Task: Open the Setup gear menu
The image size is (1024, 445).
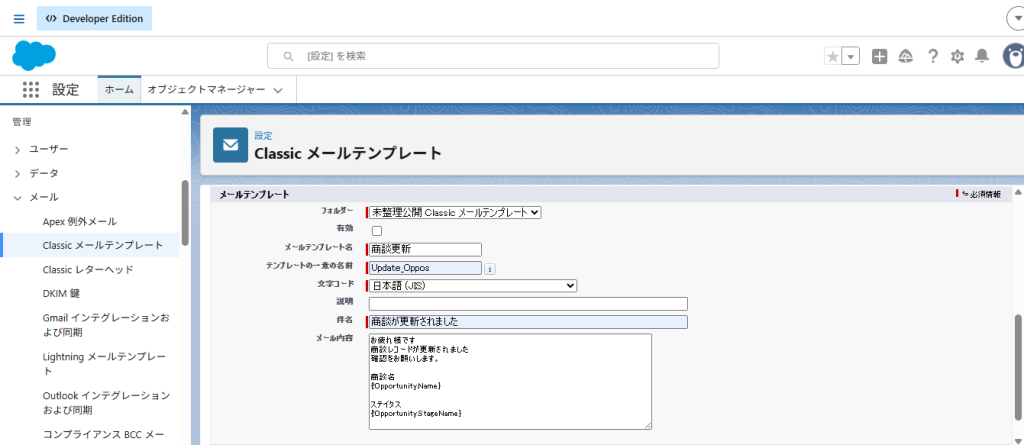Action: tap(957, 57)
